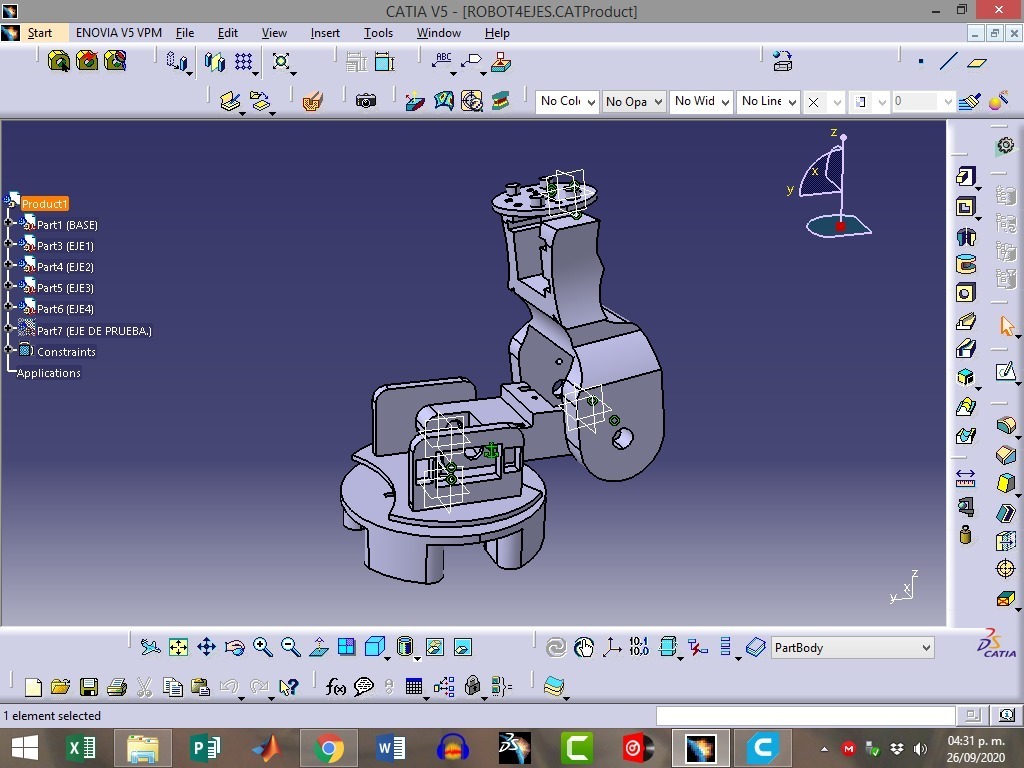Open the No Opacity transparency dropdown
This screenshot has height=768, width=1024.
pyautogui.click(x=633, y=101)
